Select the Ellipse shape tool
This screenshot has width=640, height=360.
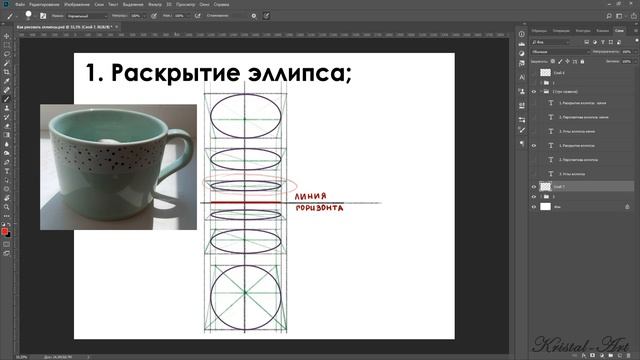[x=7, y=189]
